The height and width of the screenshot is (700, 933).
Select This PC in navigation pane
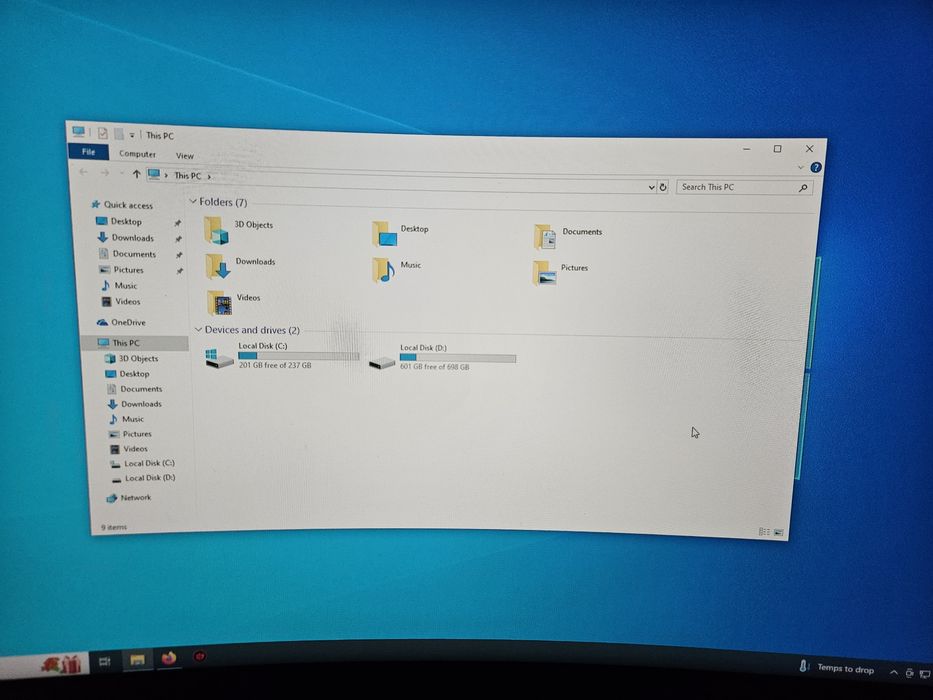135,343
